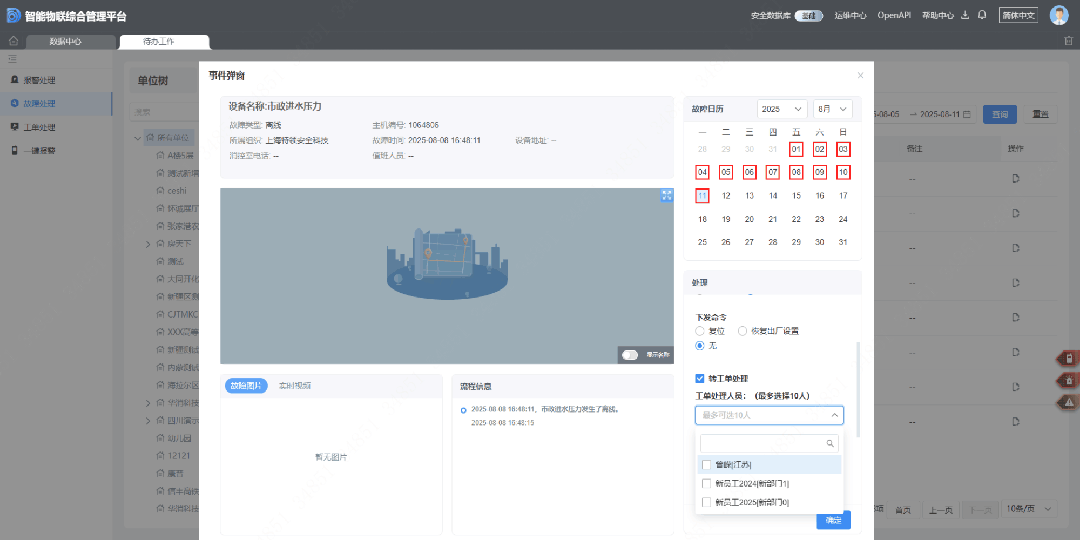Switch to the 实时视频 tab
Viewport: 1080px width, 540px height.
click(x=294, y=385)
